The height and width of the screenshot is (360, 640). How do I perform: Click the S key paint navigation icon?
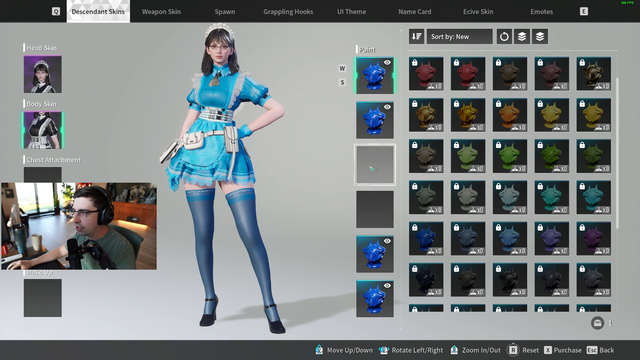tap(342, 82)
